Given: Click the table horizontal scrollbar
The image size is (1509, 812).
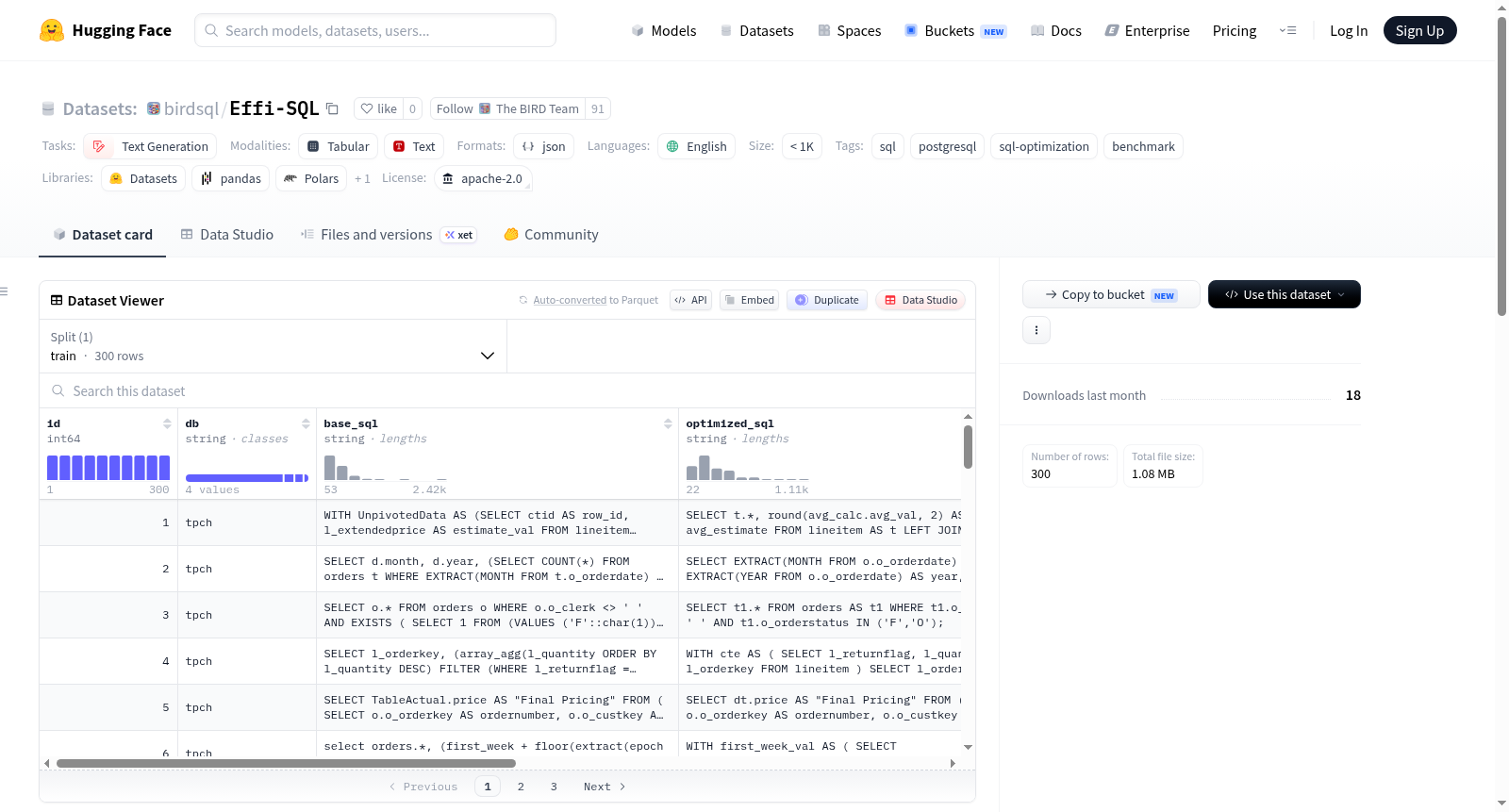Looking at the screenshot, I should tap(286, 763).
